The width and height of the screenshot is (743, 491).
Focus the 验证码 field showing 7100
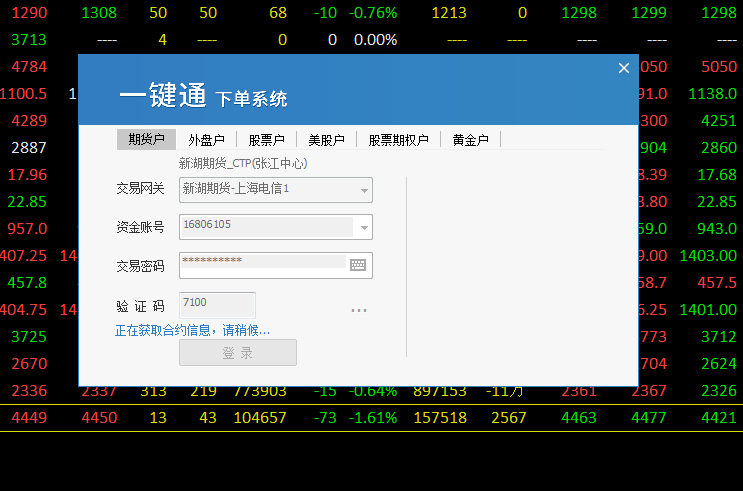coord(217,305)
